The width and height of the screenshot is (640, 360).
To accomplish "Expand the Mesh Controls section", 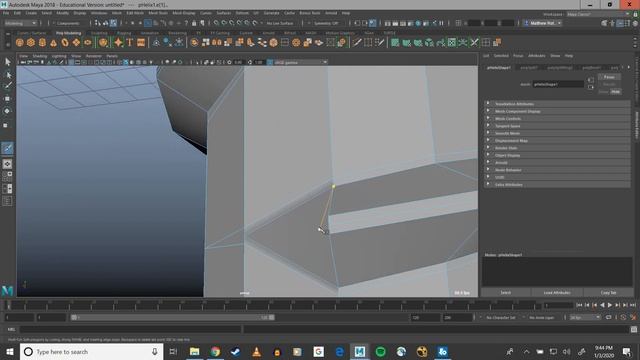I will tap(558, 118).
